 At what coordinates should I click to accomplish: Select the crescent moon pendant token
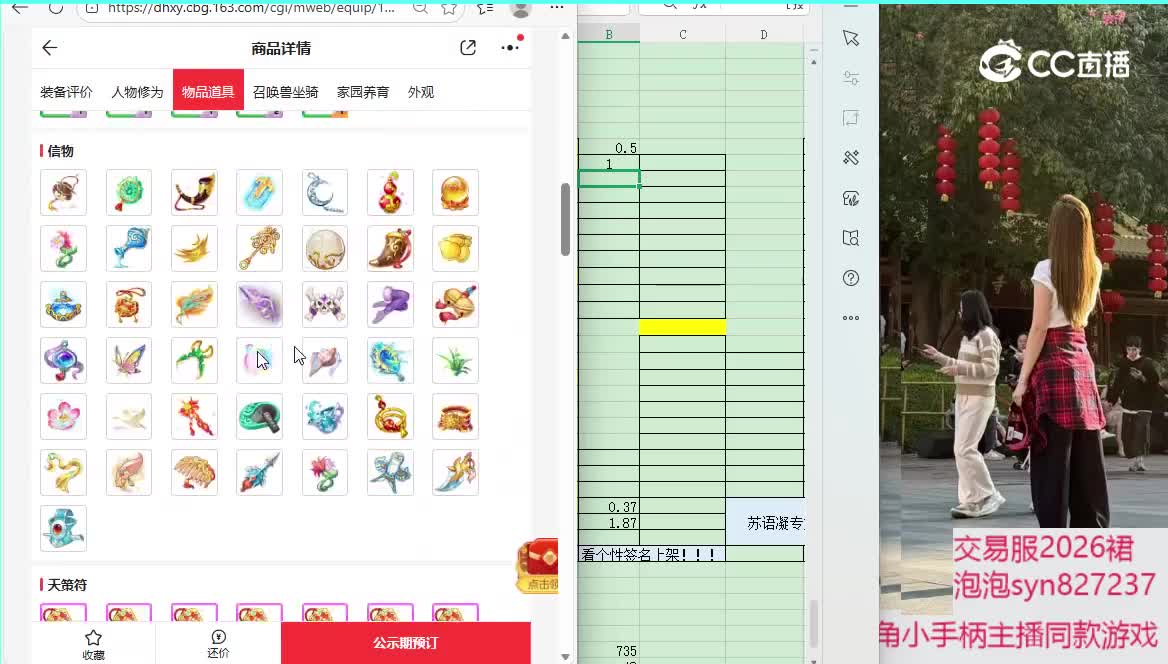325,193
